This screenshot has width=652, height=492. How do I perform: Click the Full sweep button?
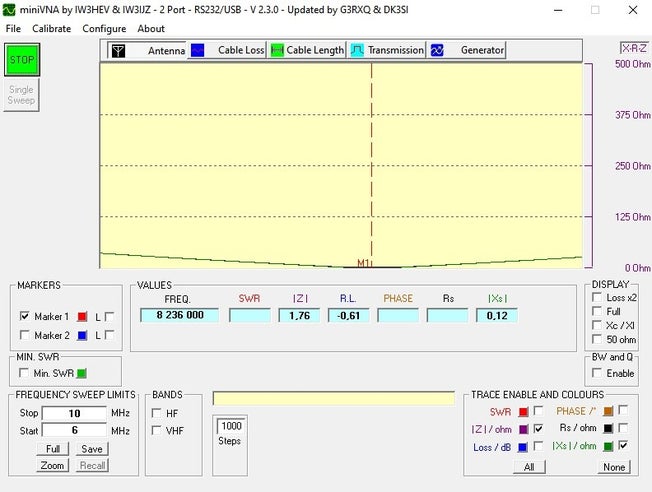tap(53, 449)
